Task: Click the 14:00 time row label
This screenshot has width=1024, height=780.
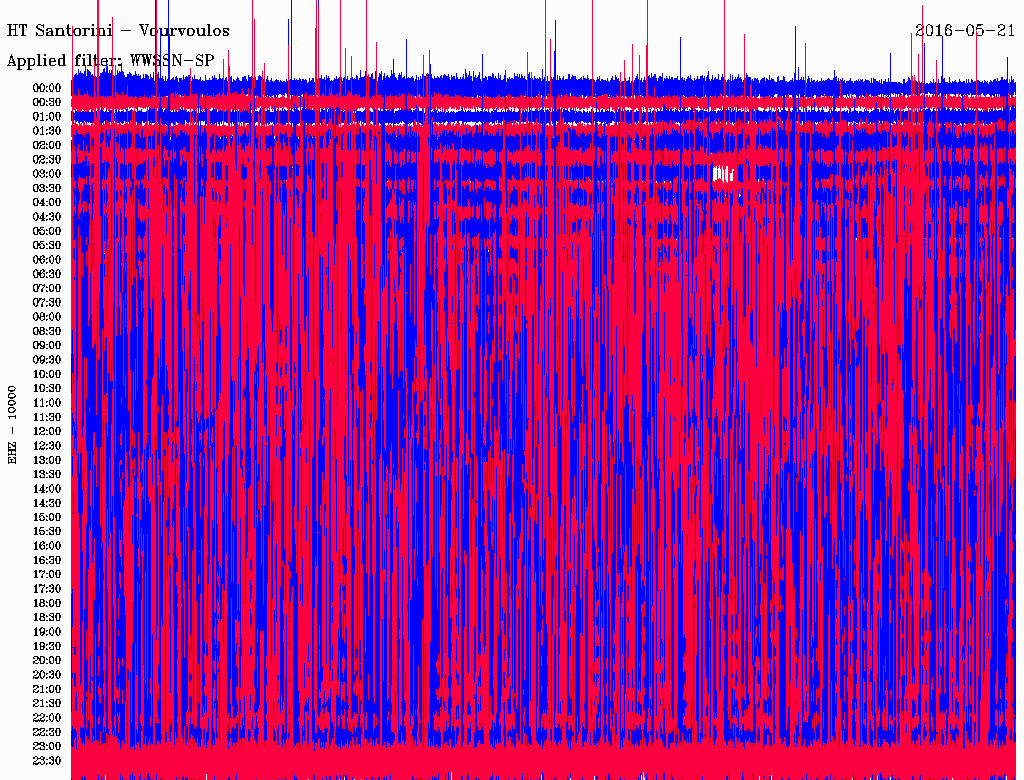Action: point(47,488)
